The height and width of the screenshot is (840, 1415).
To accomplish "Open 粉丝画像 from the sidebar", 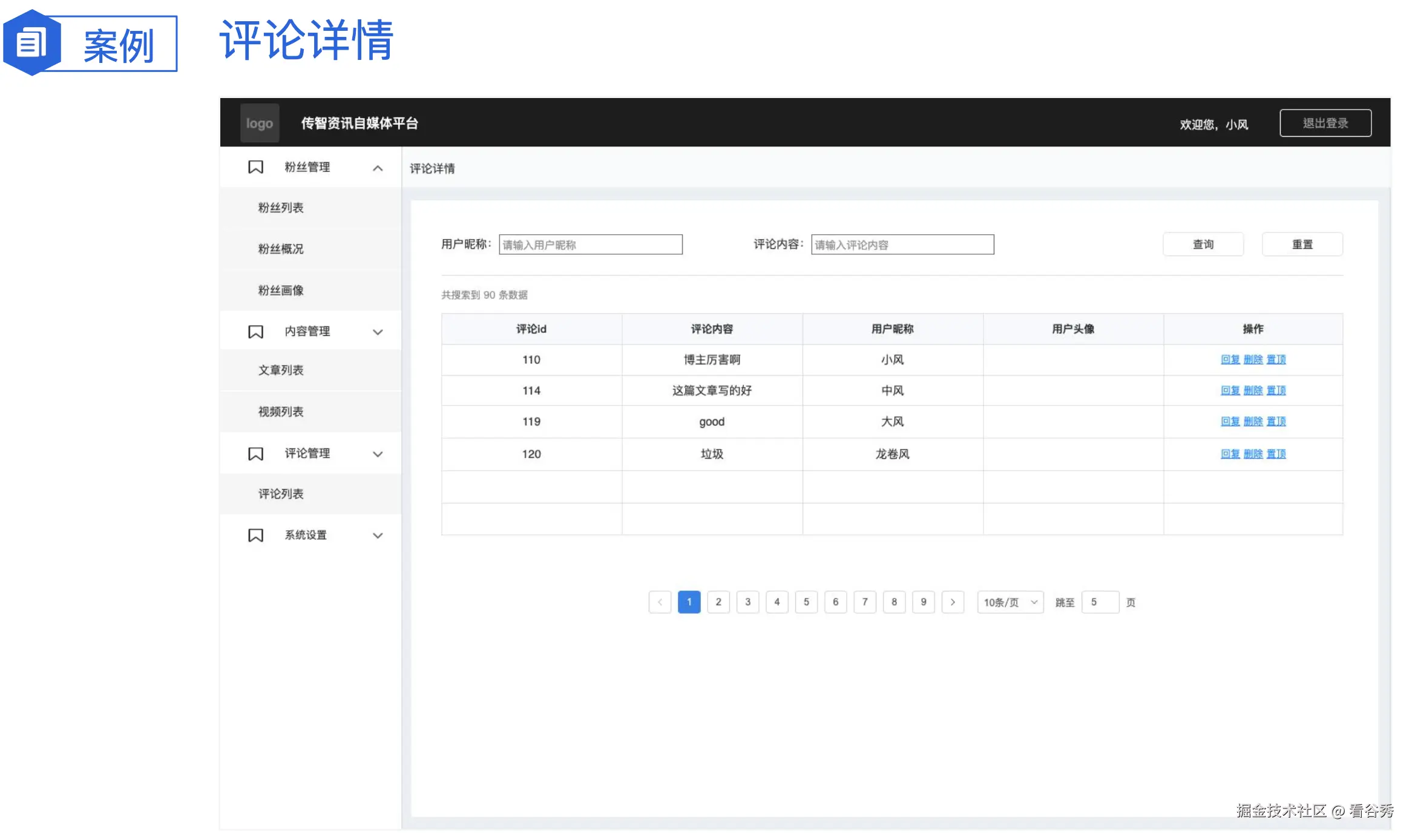I will point(282,290).
